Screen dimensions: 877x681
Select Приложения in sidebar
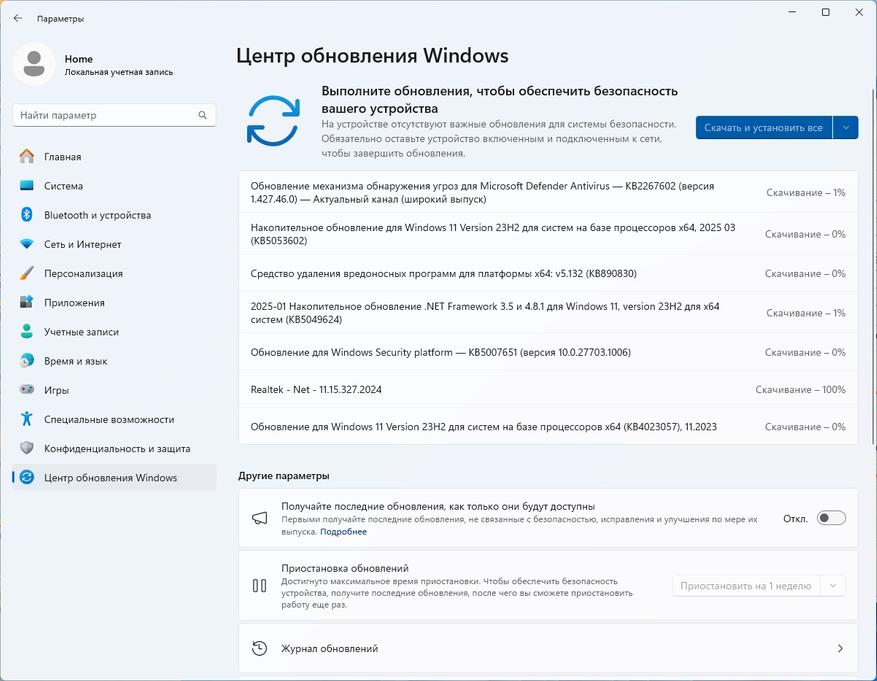(114, 302)
